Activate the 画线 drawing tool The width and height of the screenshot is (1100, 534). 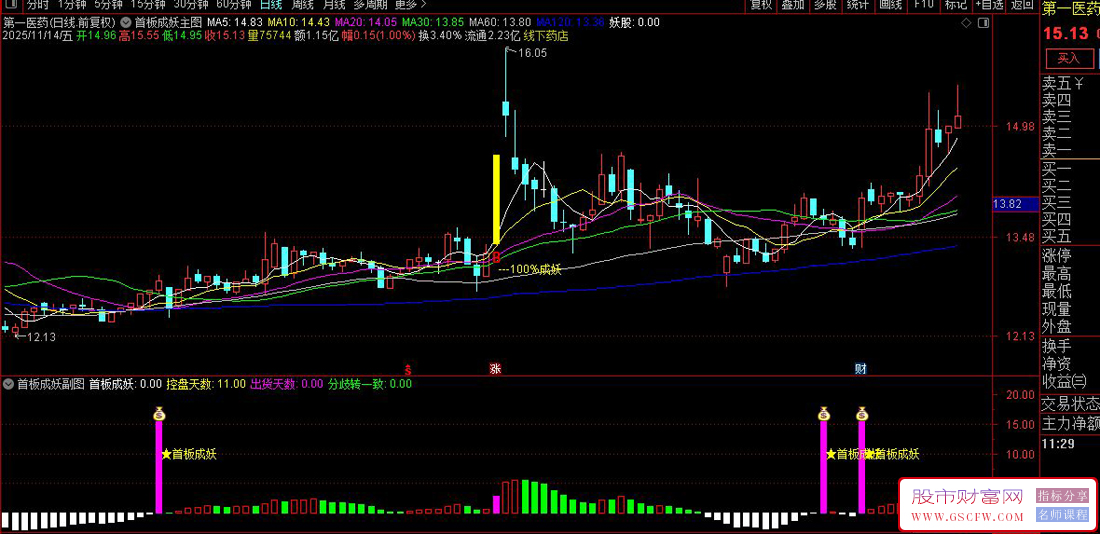coord(890,6)
